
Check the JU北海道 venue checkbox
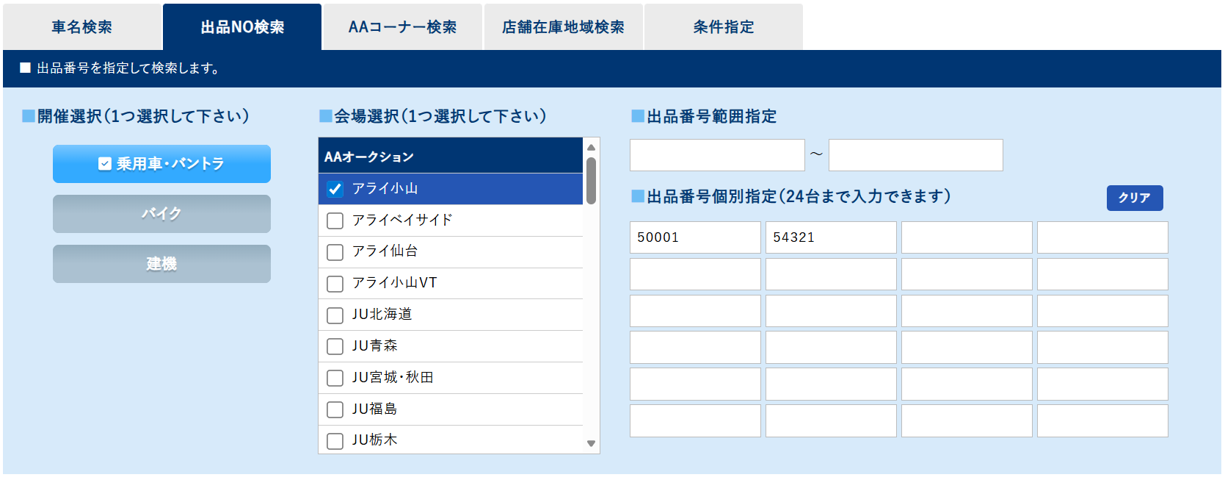335,315
